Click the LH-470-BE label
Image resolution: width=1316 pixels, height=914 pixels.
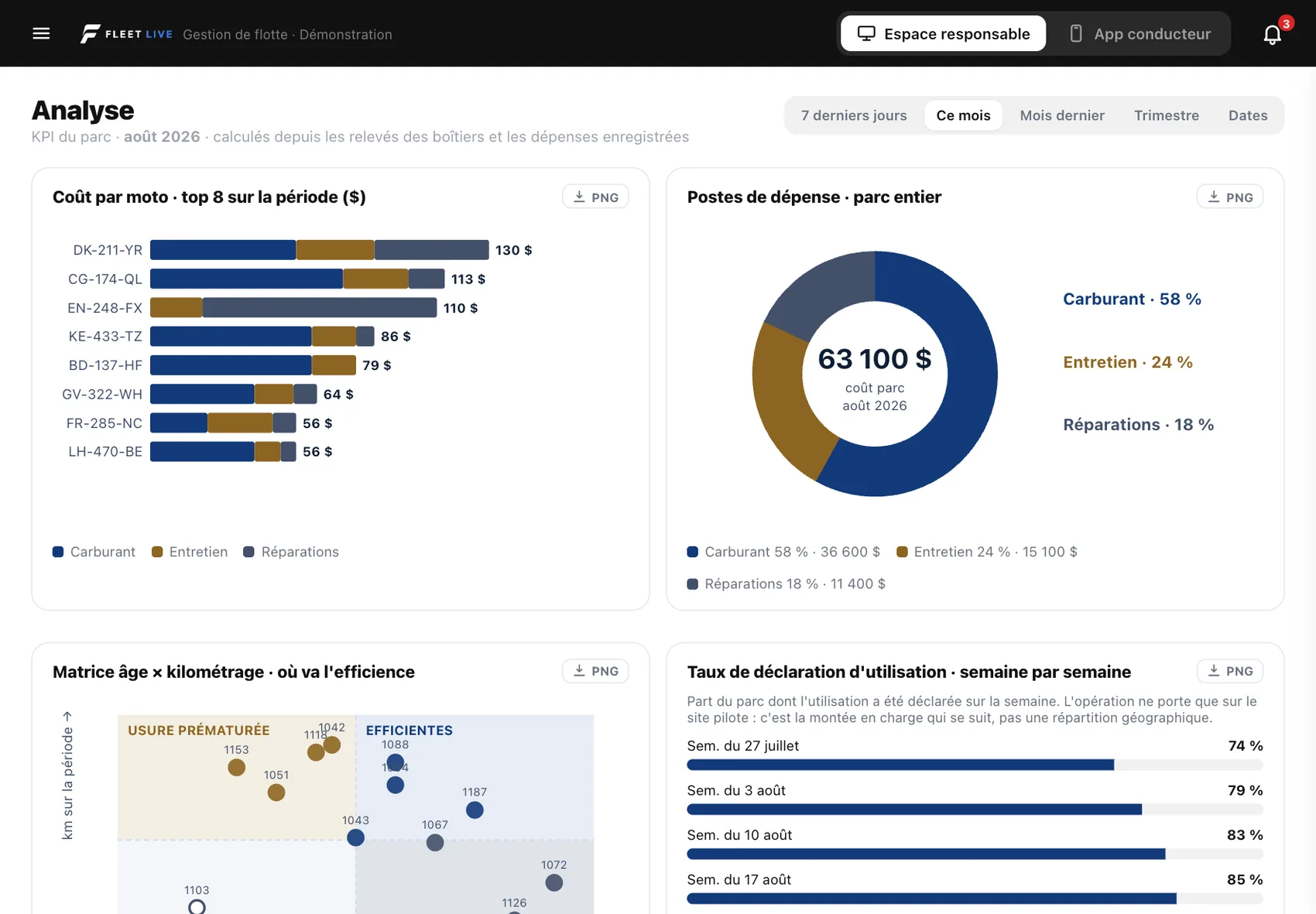(x=105, y=452)
